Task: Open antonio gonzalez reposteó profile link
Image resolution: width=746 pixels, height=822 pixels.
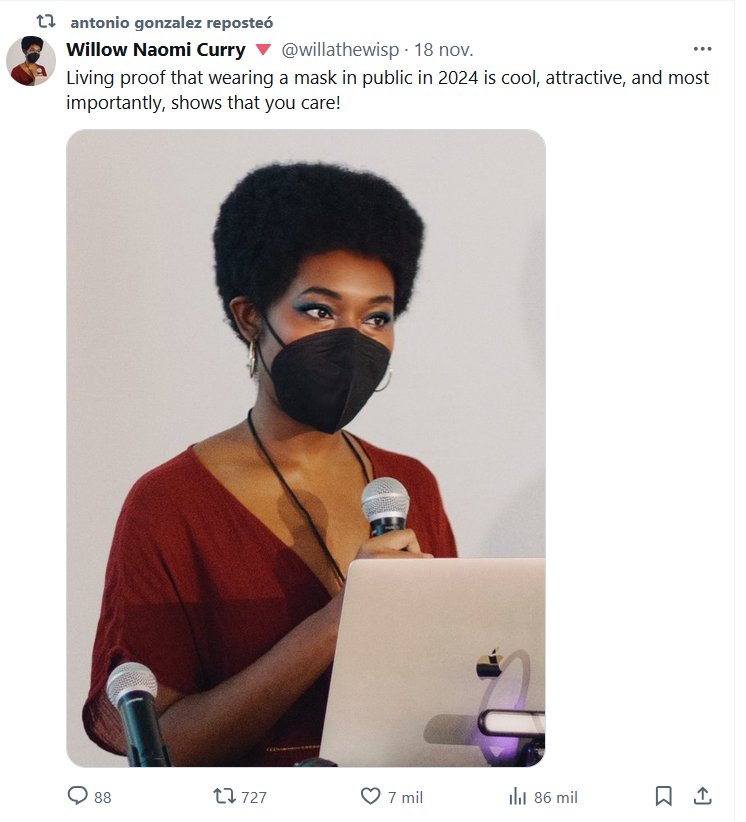Action: [172, 23]
